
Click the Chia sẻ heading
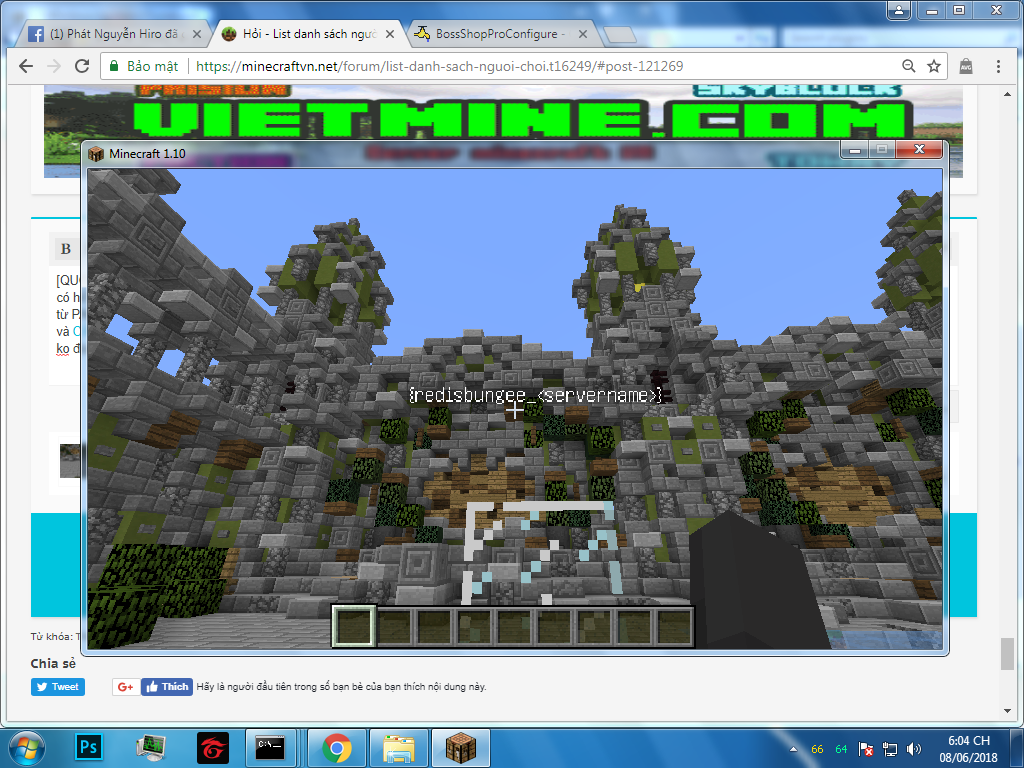53,664
